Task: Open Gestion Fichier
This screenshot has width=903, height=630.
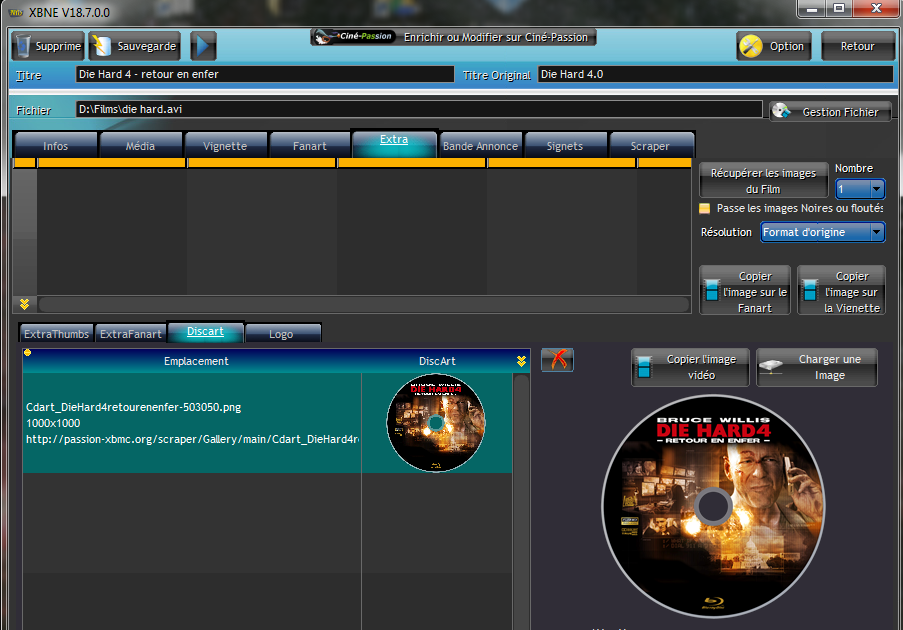Action: 830,112
